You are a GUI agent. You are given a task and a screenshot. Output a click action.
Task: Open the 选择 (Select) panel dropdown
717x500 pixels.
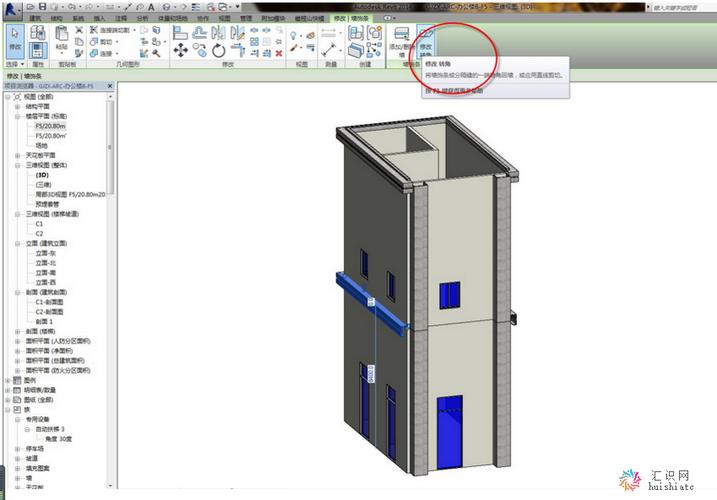click(x=15, y=65)
